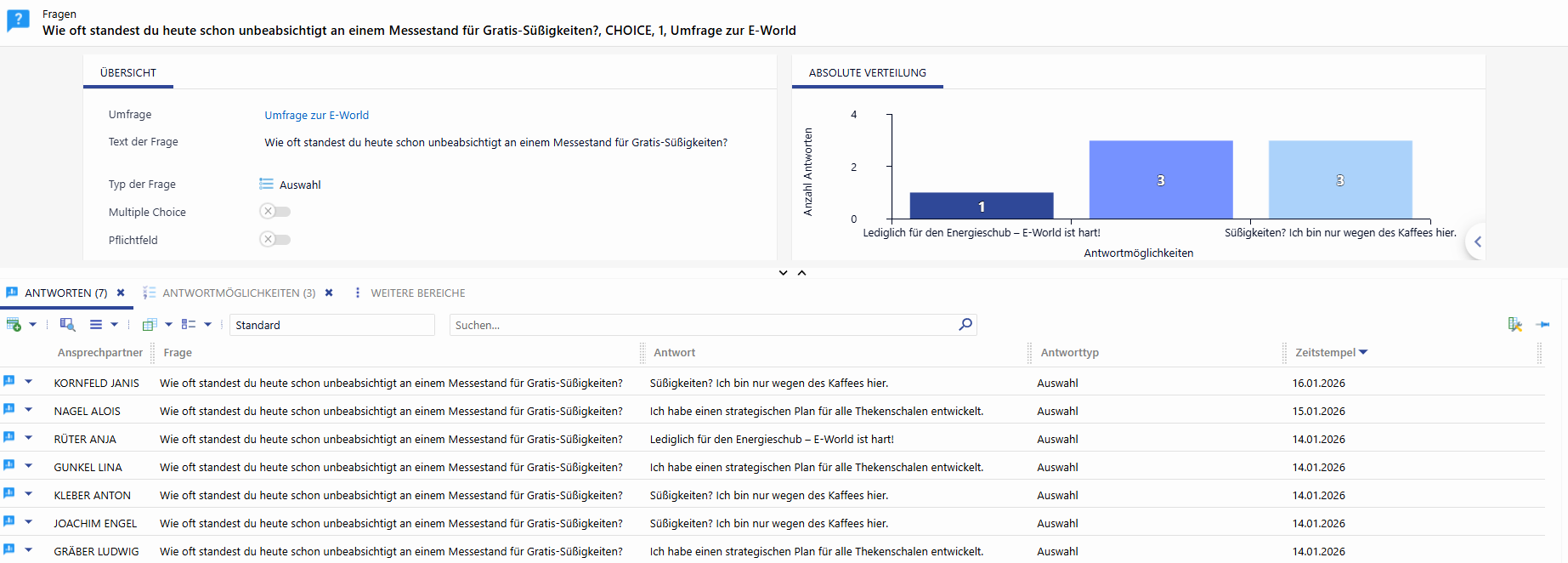Image resolution: width=1568 pixels, height=563 pixels.
Task: Toggle the Pflichtfeld switch
Action: pos(275,240)
